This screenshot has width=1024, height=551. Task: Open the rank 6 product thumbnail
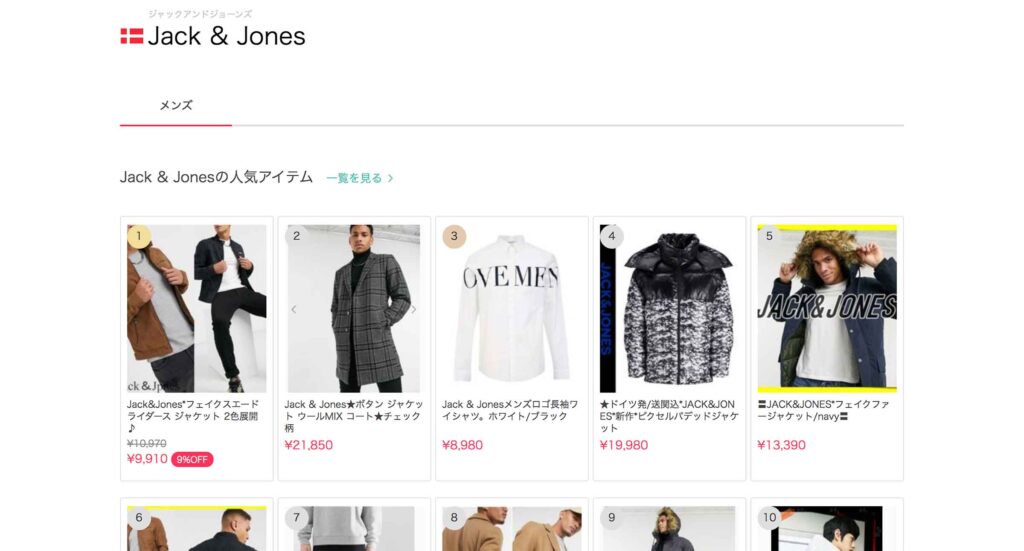197,528
